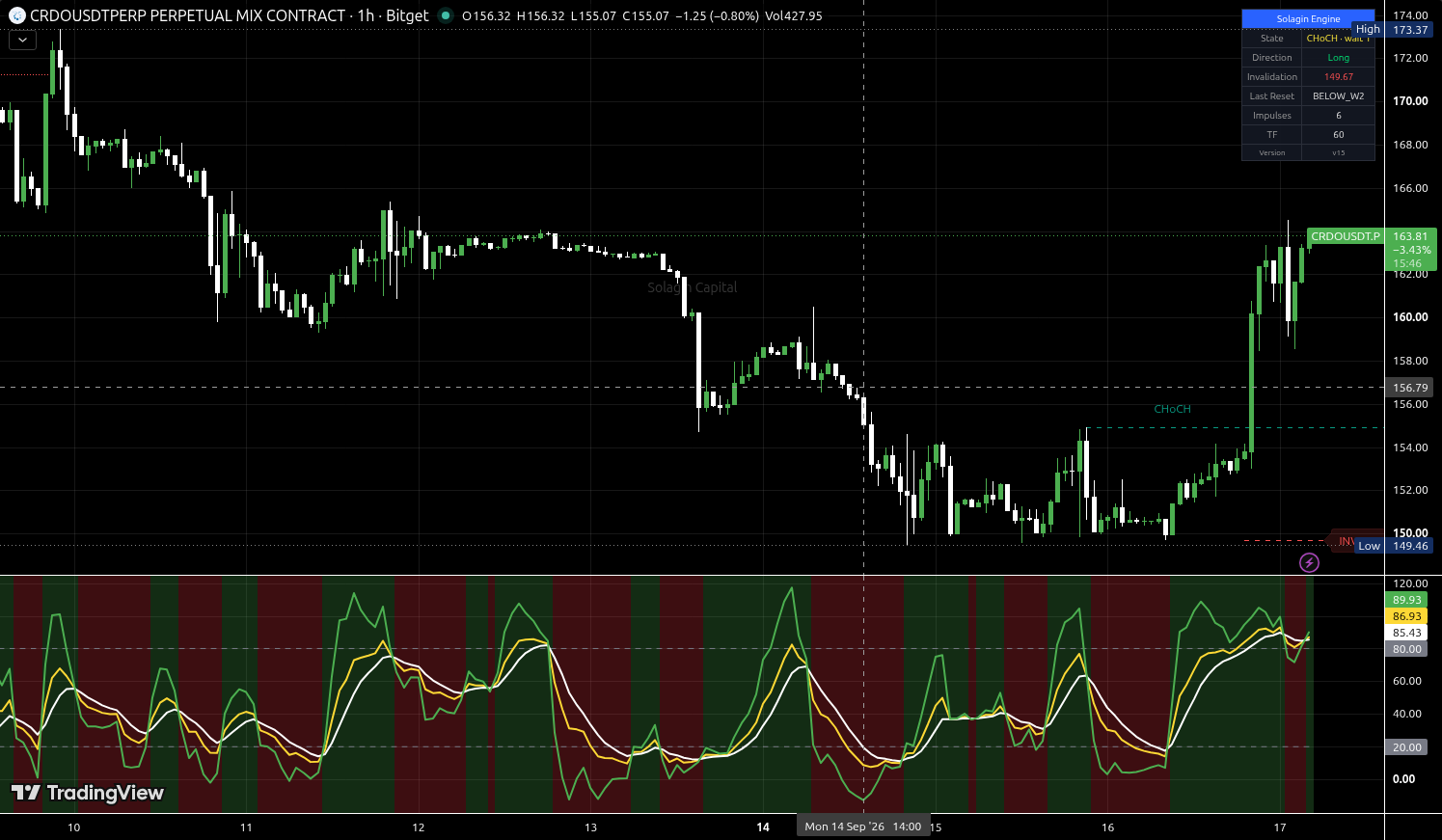
Task: Click the 20.00 oscillator level label
Action: (x=1407, y=747)
